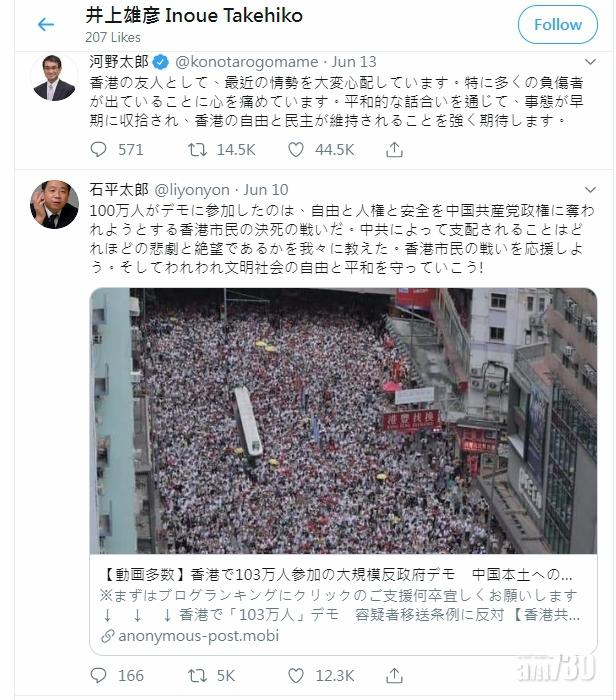Open 石平太郎's profile avatar
Viewport: 616px width, 700px height.
[x=54, y=204]
